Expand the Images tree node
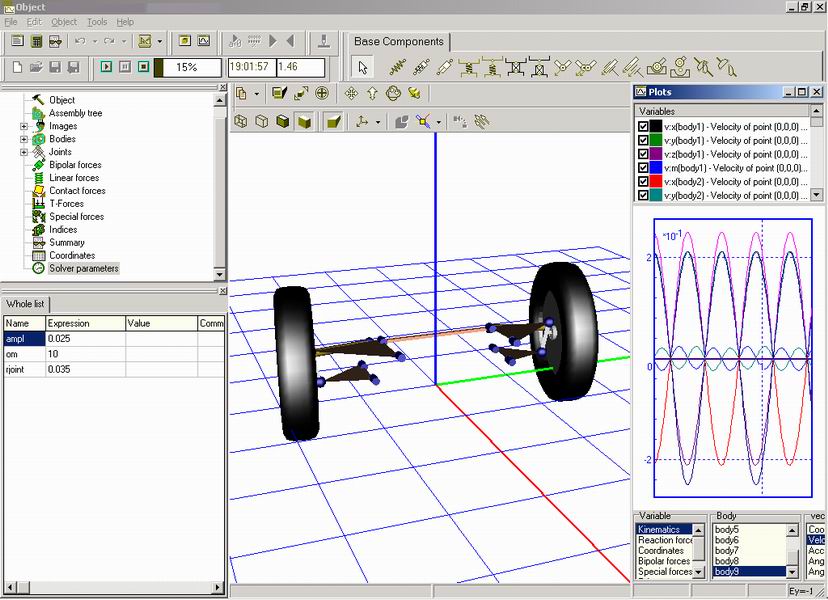This screenshot has height=600, width=828. [x=24, y=127]
